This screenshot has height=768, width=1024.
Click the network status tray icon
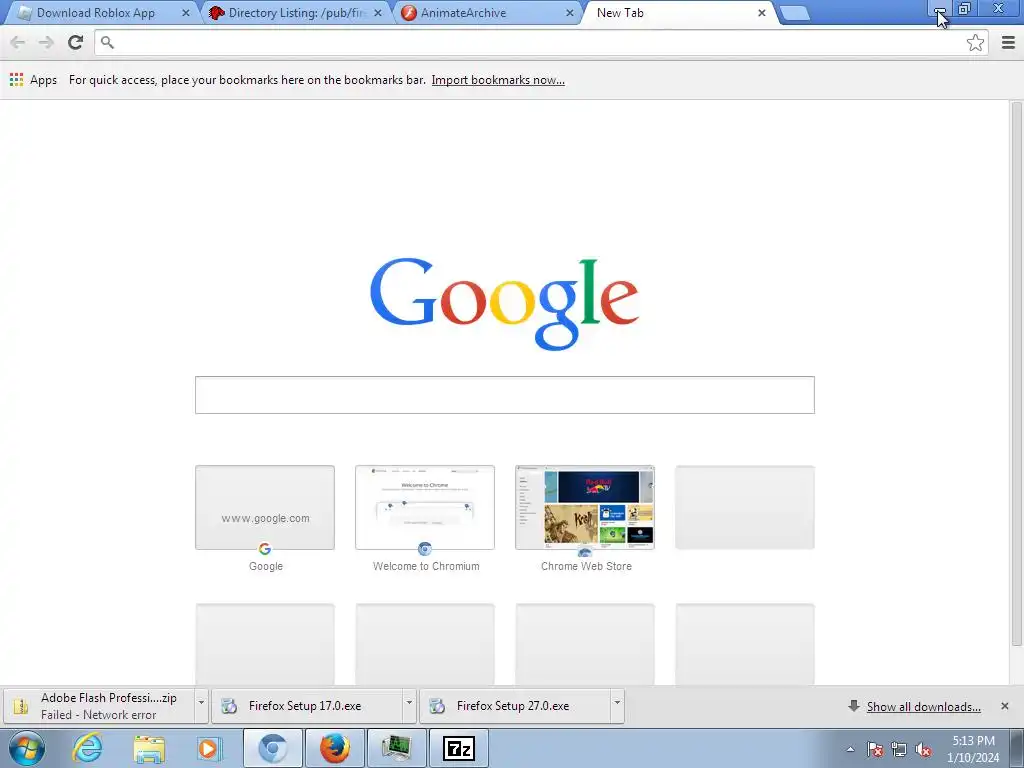pyautogui.click(x=899, y=749)
